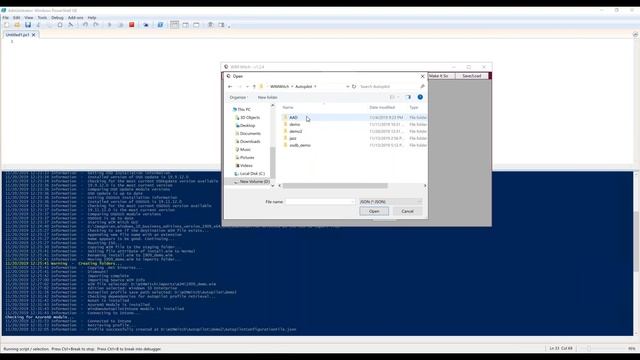Expand the File name combo box arrow
Image resolution: width=640 pixels, height=360 pixels.
(353, 202)
